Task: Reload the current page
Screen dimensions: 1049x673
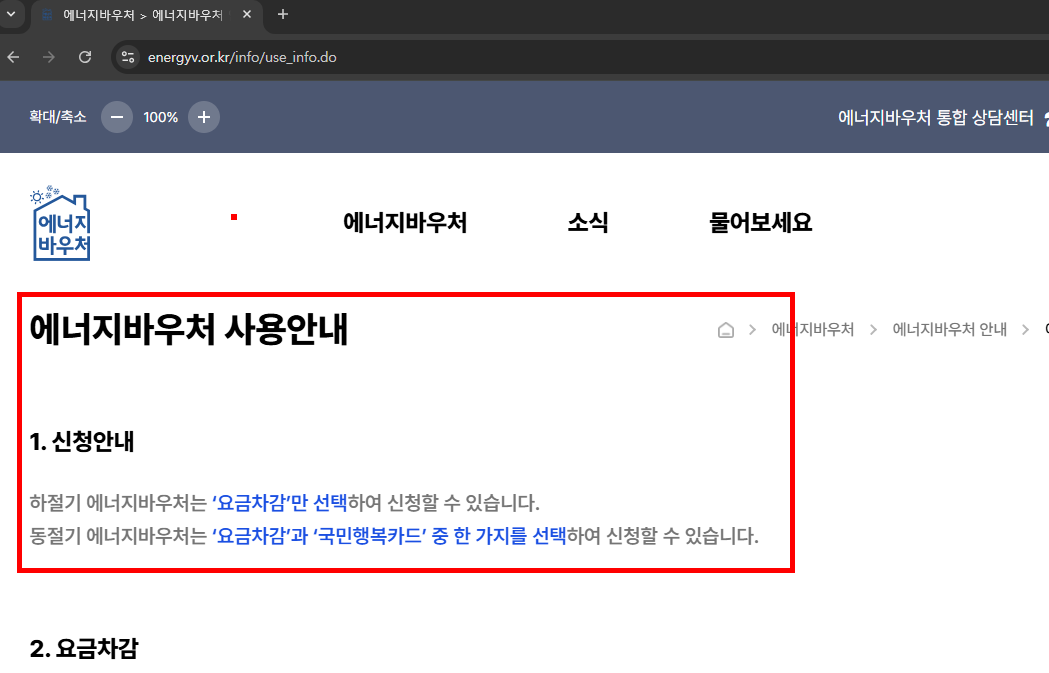Action: point(85,57)
